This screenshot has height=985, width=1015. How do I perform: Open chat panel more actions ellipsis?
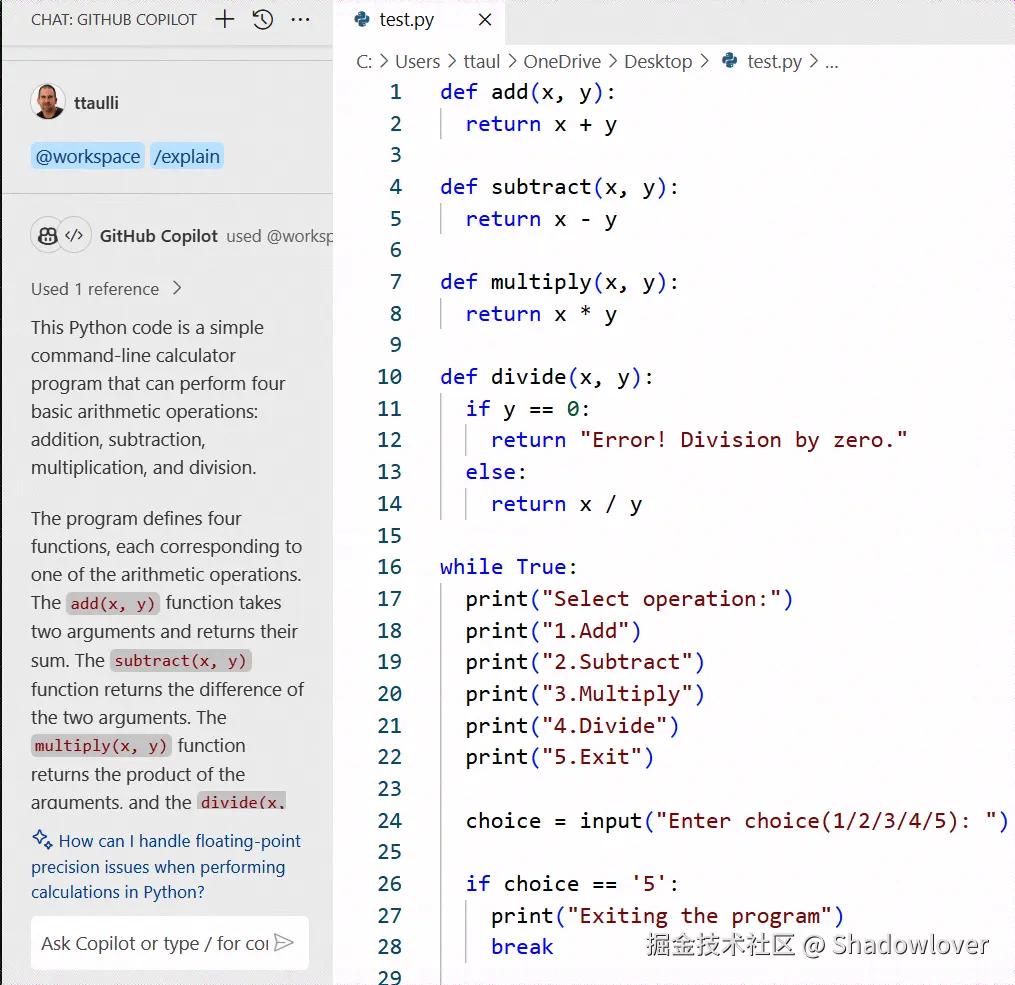pos(300,19)
